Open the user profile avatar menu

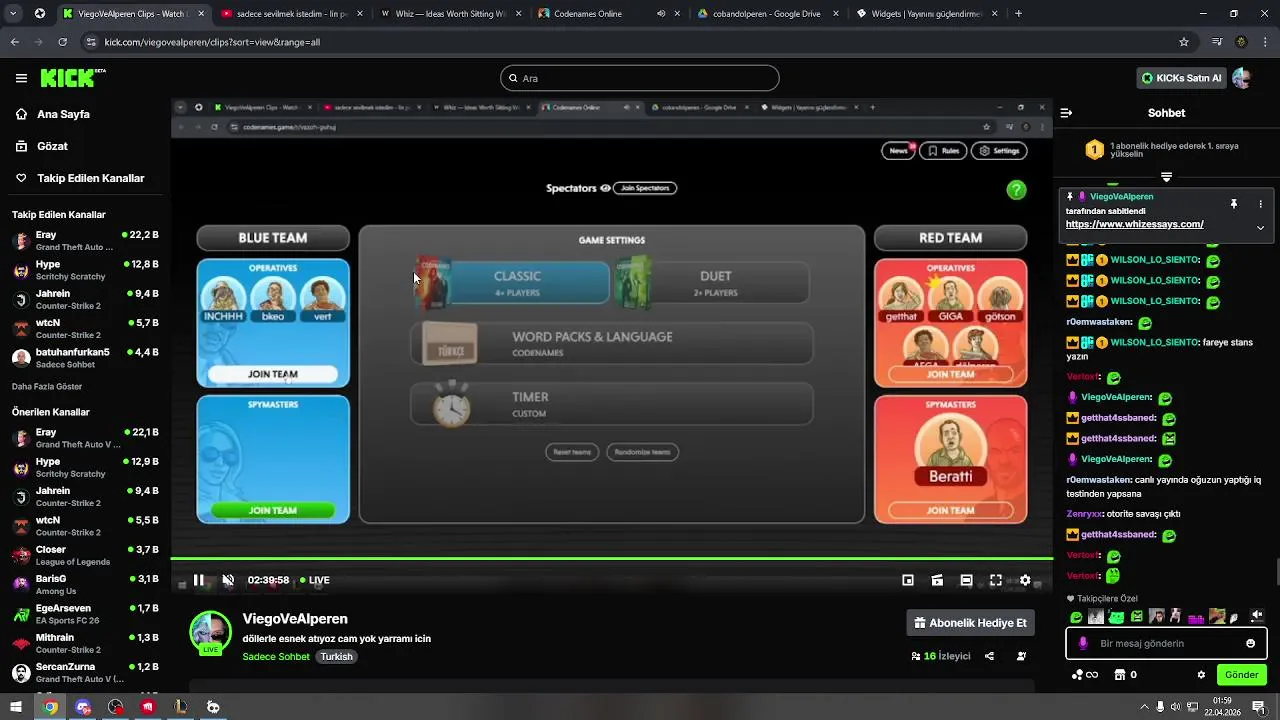tap(1242, 78)
